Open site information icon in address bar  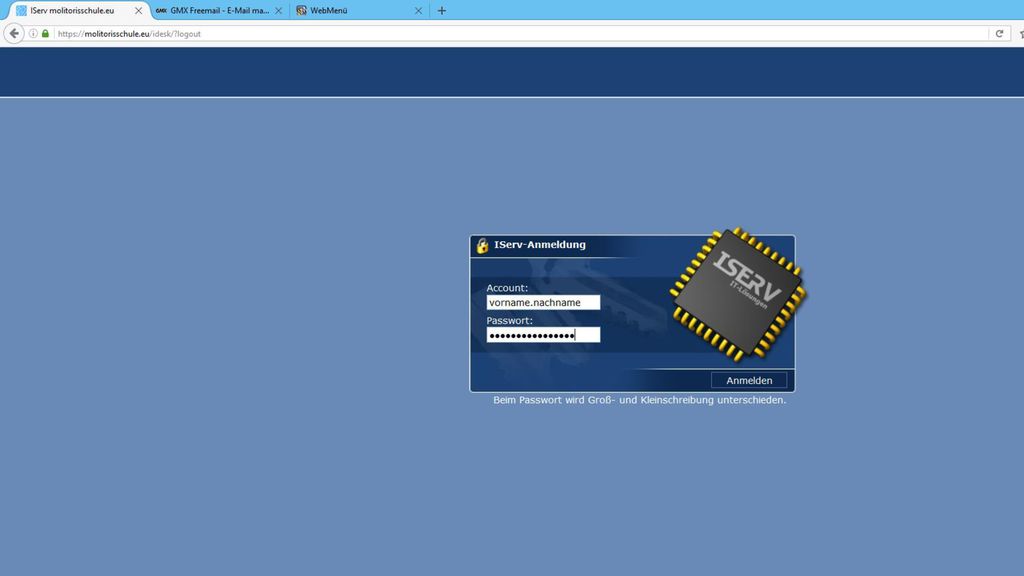[x=33, y=33]
